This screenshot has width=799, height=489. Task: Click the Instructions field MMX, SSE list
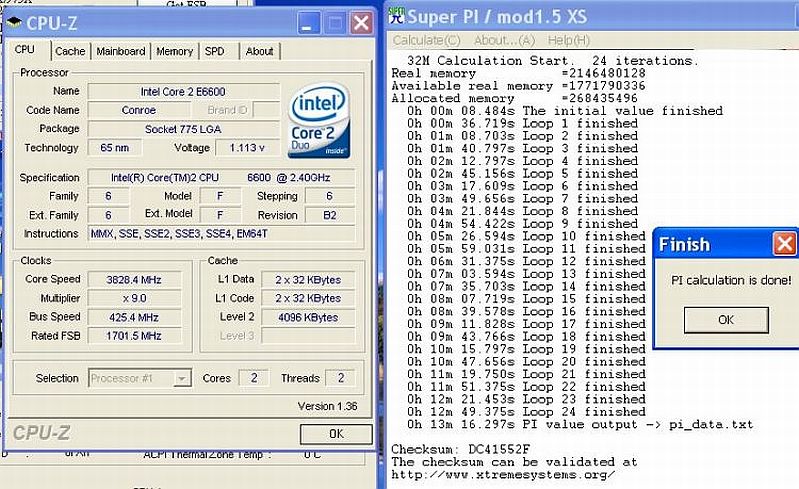tap(221, 234)
